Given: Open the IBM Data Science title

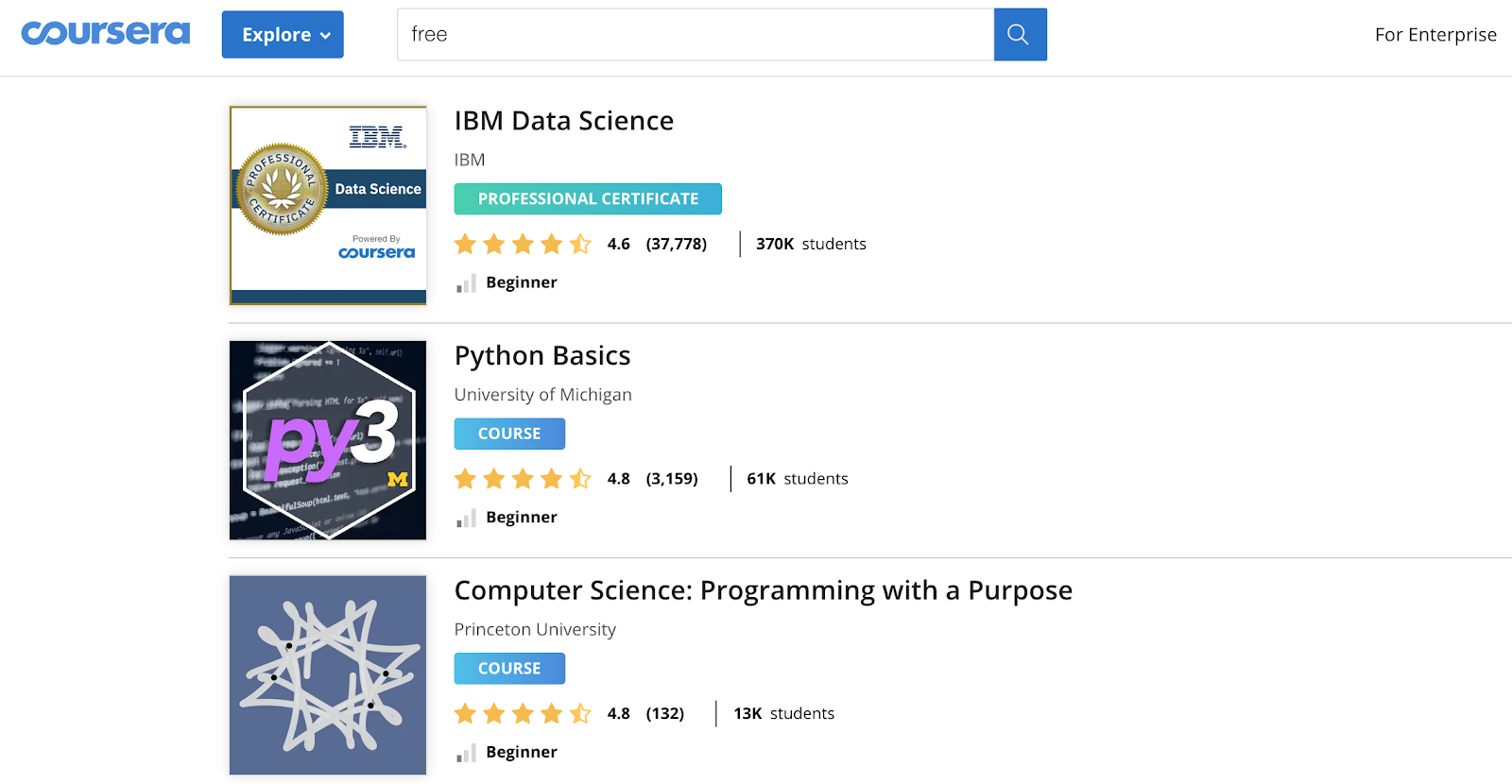Looking at the screenshot, I should pyautogui.click(x=564, y=121).
